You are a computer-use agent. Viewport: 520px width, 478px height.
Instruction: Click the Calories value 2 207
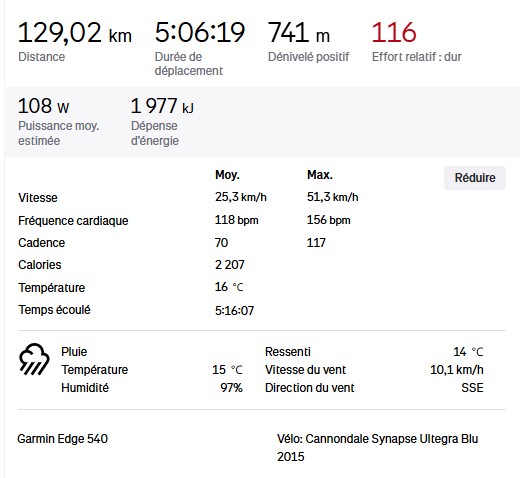pos(230,265)
